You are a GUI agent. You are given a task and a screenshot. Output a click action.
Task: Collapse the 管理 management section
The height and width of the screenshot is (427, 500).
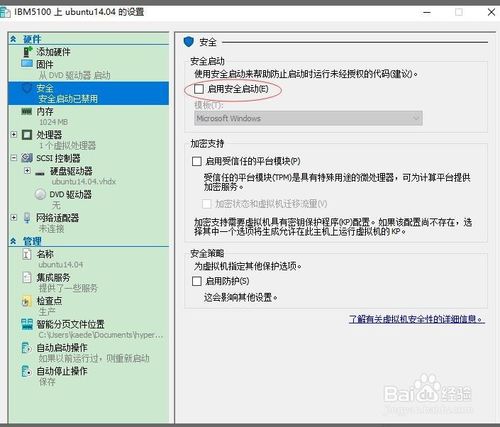(13, 241)
